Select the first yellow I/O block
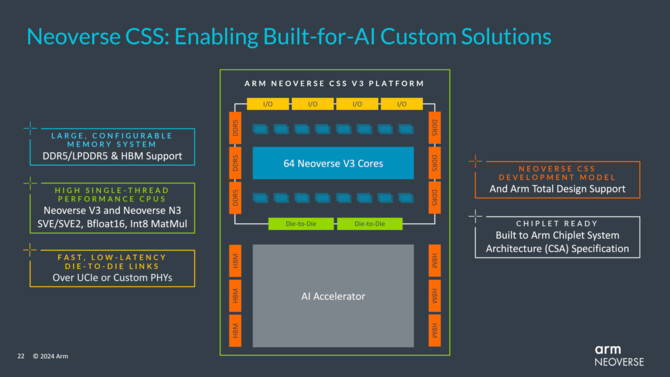 pyautogui.click(x=268, y=104)
